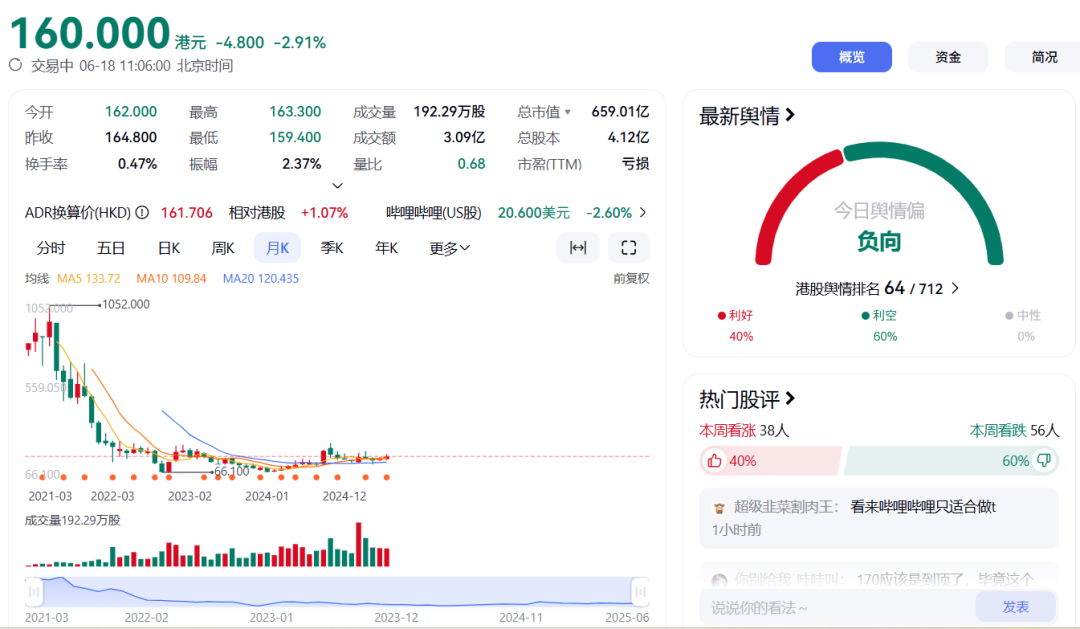Switch to the 资金 tab
The height and width of the screenshot is (629, 1080).
click(948, 57)
